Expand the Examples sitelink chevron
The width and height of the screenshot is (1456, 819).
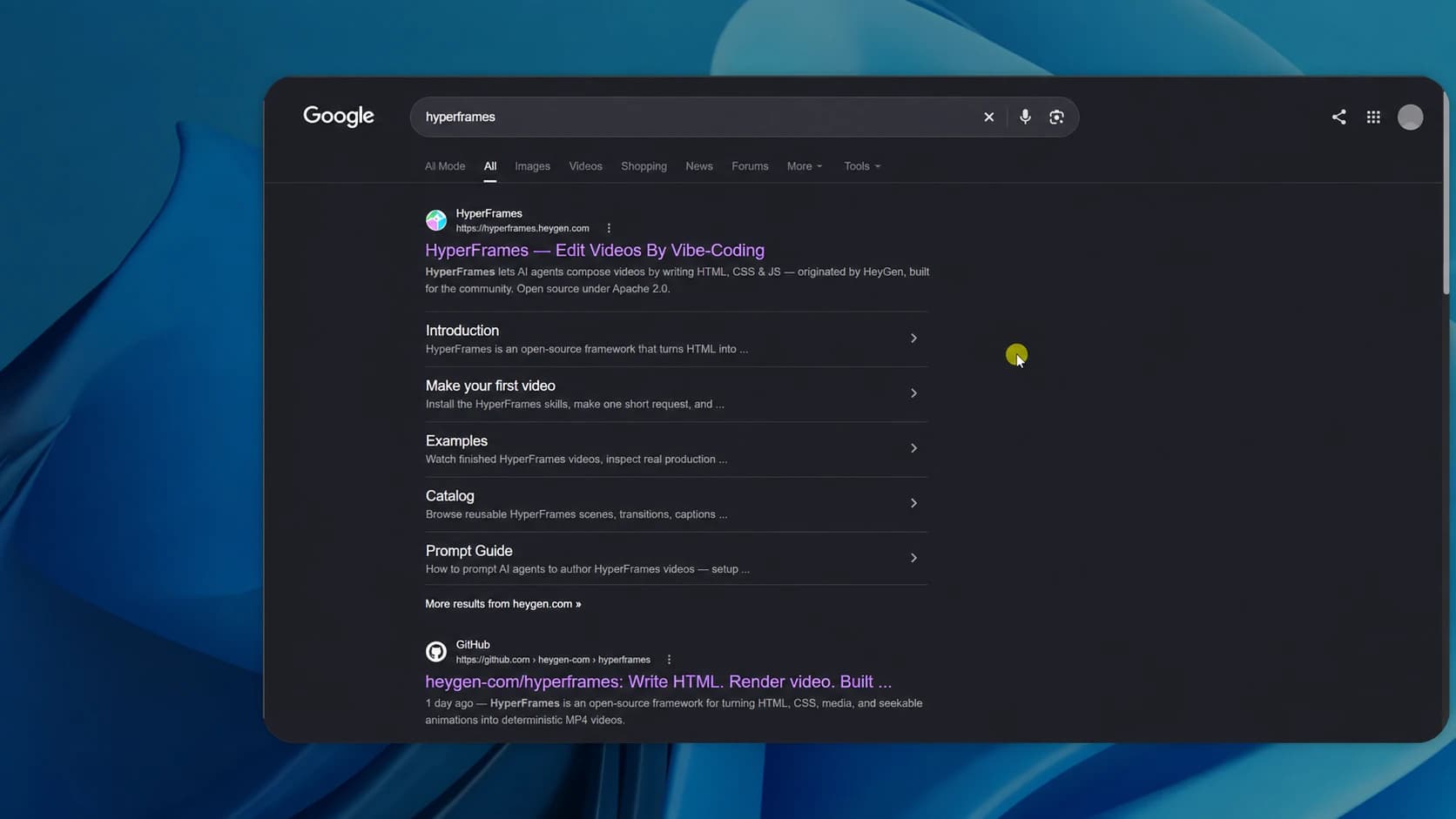click(913, 448)
